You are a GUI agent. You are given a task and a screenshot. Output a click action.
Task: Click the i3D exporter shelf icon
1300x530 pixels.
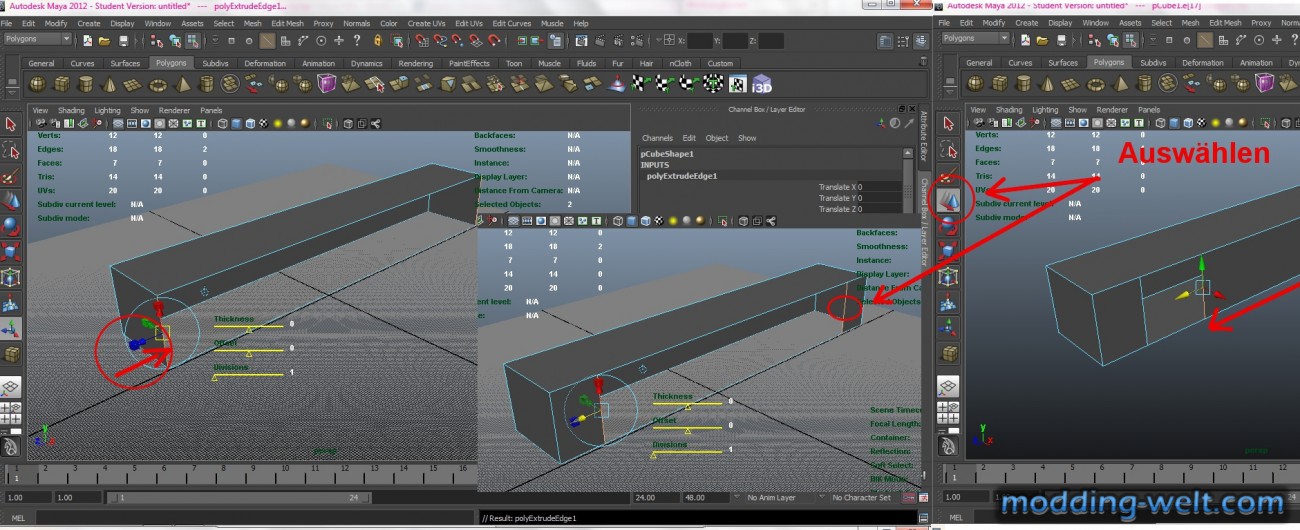tap(762, 84)
